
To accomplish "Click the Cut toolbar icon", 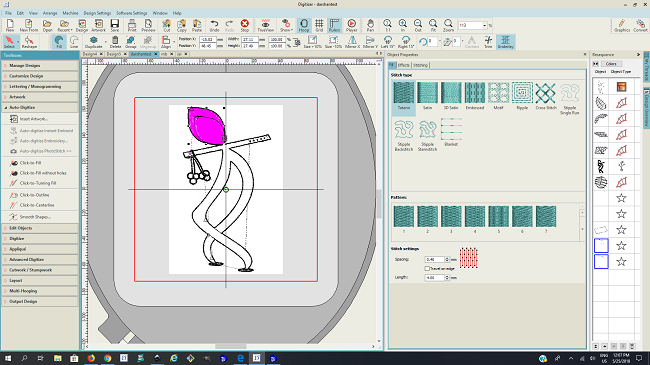I will [167, 25].
